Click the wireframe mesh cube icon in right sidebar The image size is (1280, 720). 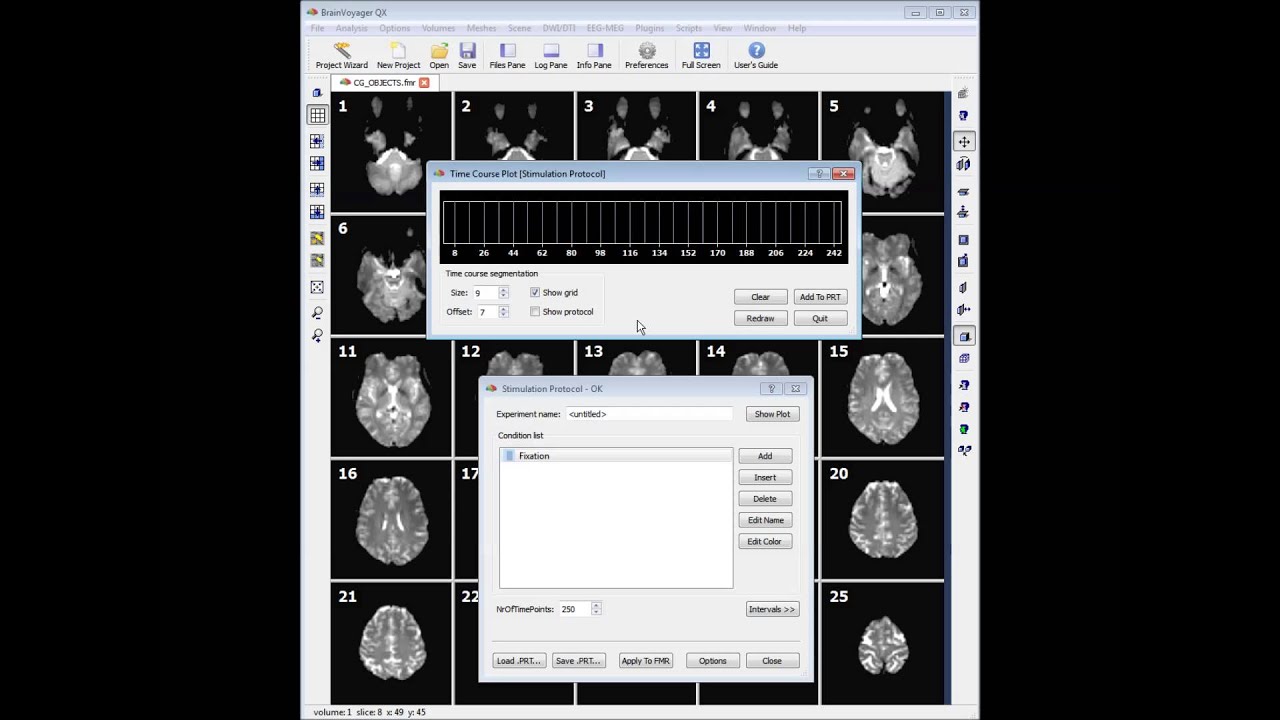click(x=964, y=359)
